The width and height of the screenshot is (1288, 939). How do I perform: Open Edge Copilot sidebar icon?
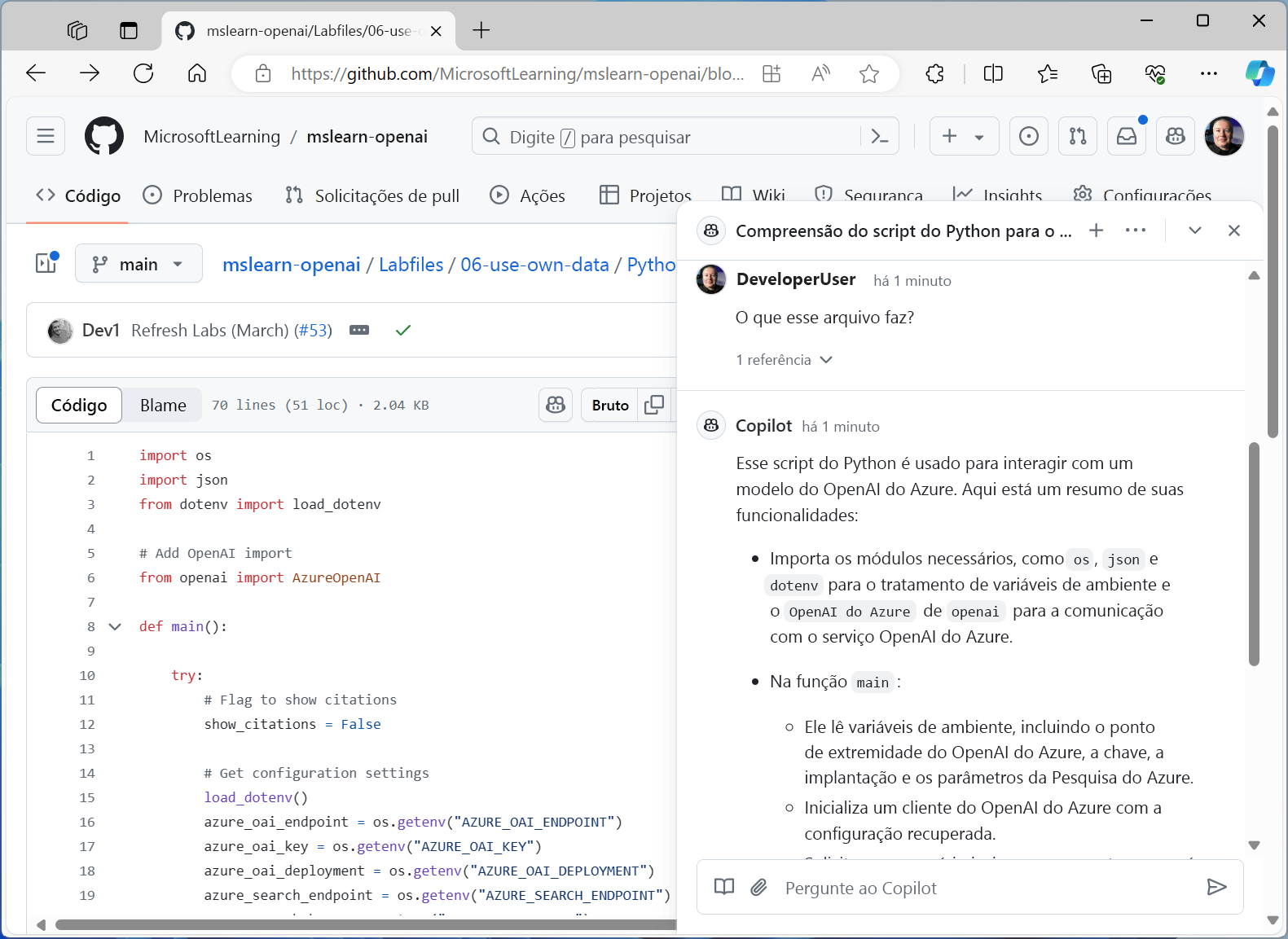click(1259, 73)
